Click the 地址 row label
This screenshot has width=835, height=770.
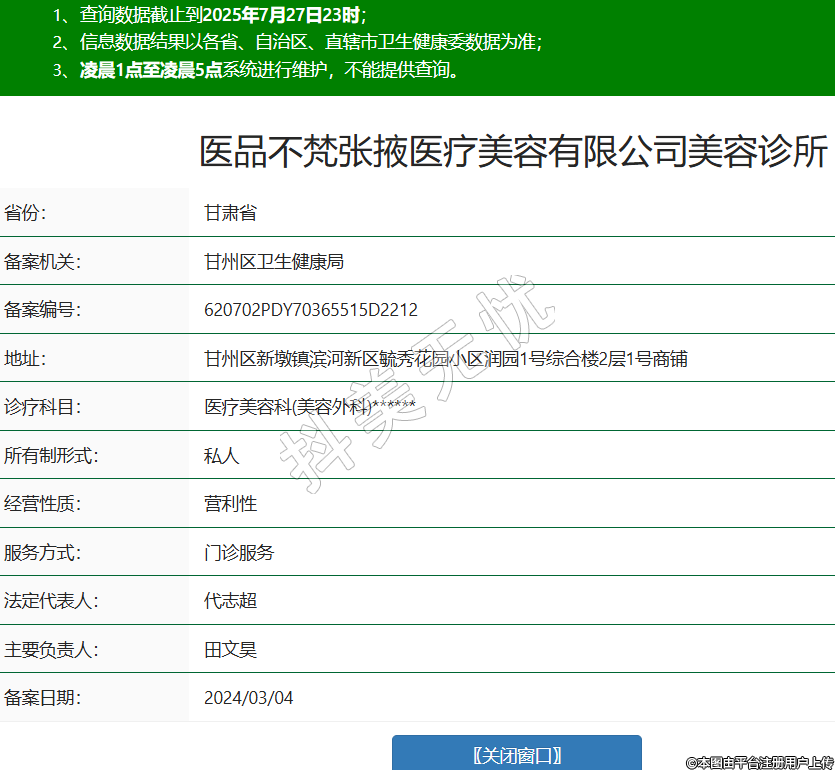click(26, 358)
